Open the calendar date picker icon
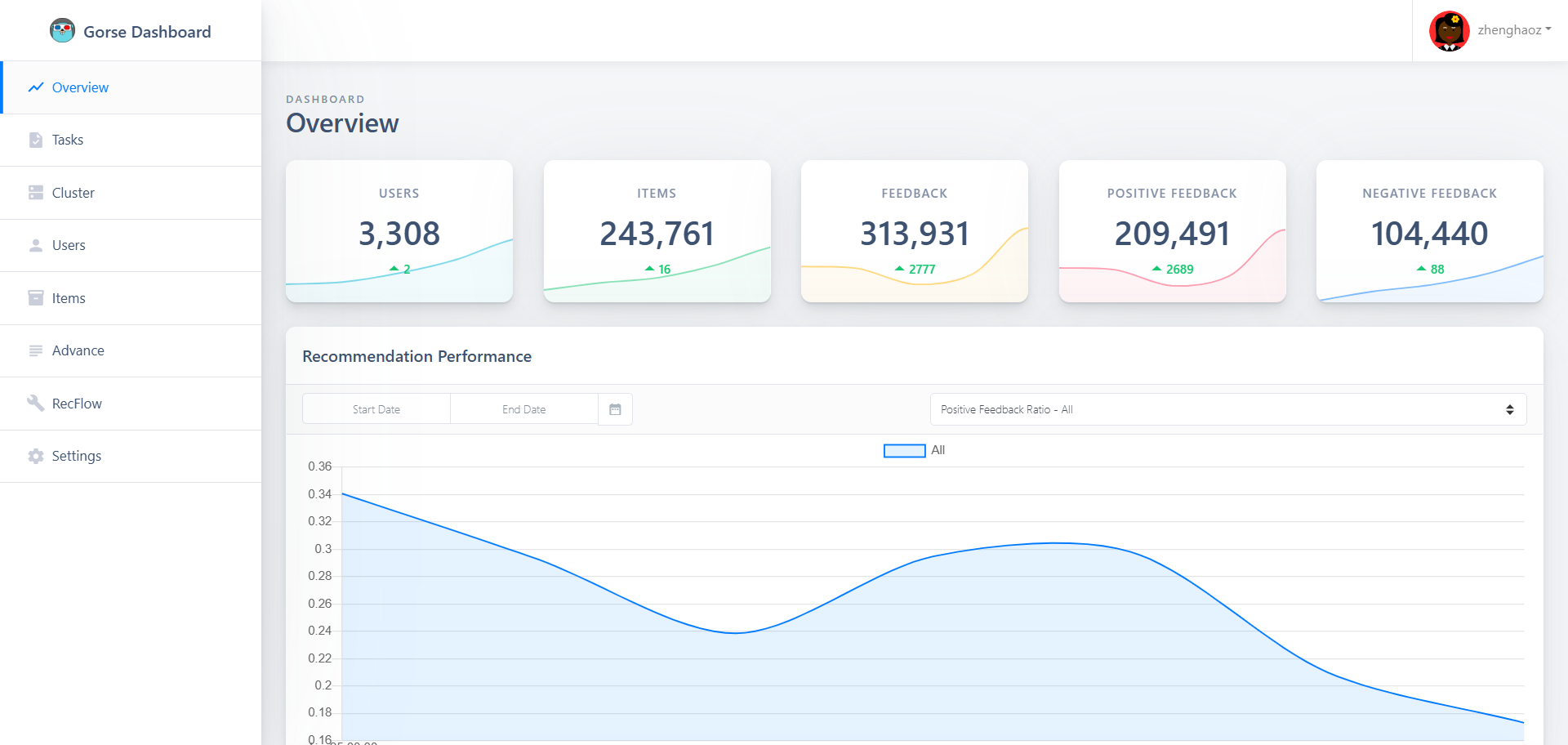This screenshot has width=1568, height=745. [x=615, y=409]
